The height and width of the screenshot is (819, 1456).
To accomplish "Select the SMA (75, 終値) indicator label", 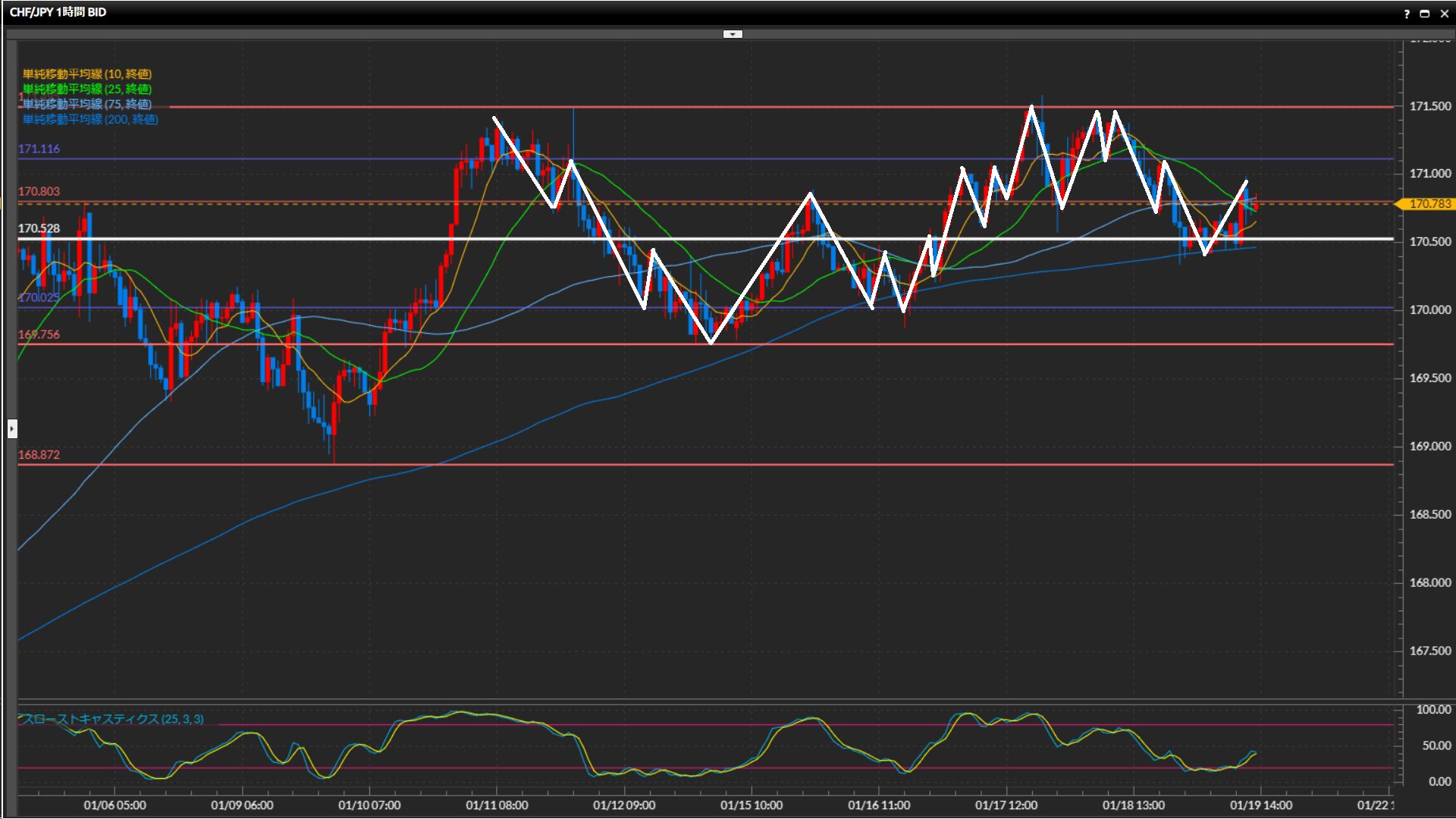I will click(x=87, y=104).
